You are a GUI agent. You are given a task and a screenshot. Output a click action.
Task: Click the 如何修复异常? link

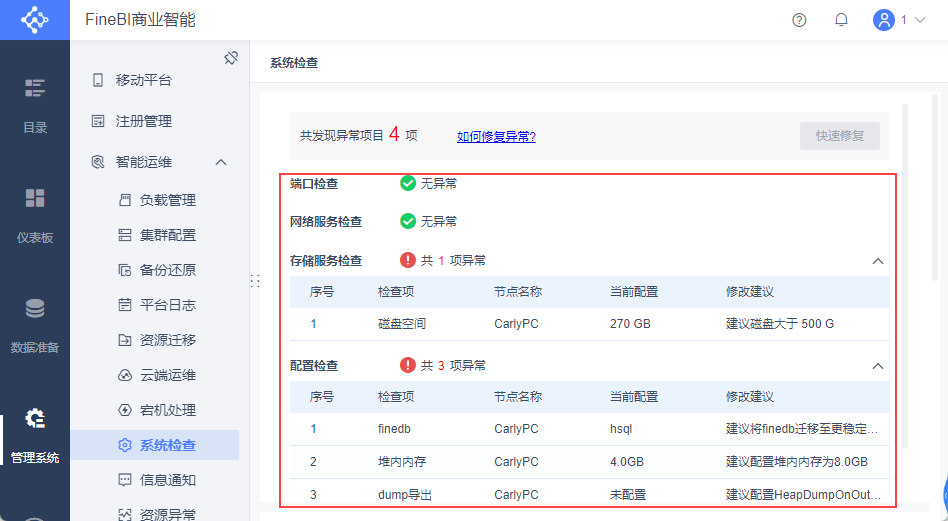tap(496, 137)
